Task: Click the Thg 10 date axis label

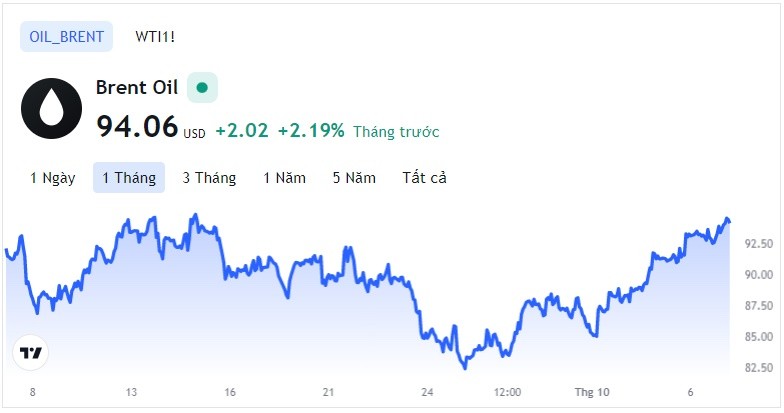Action: (592, 392)
